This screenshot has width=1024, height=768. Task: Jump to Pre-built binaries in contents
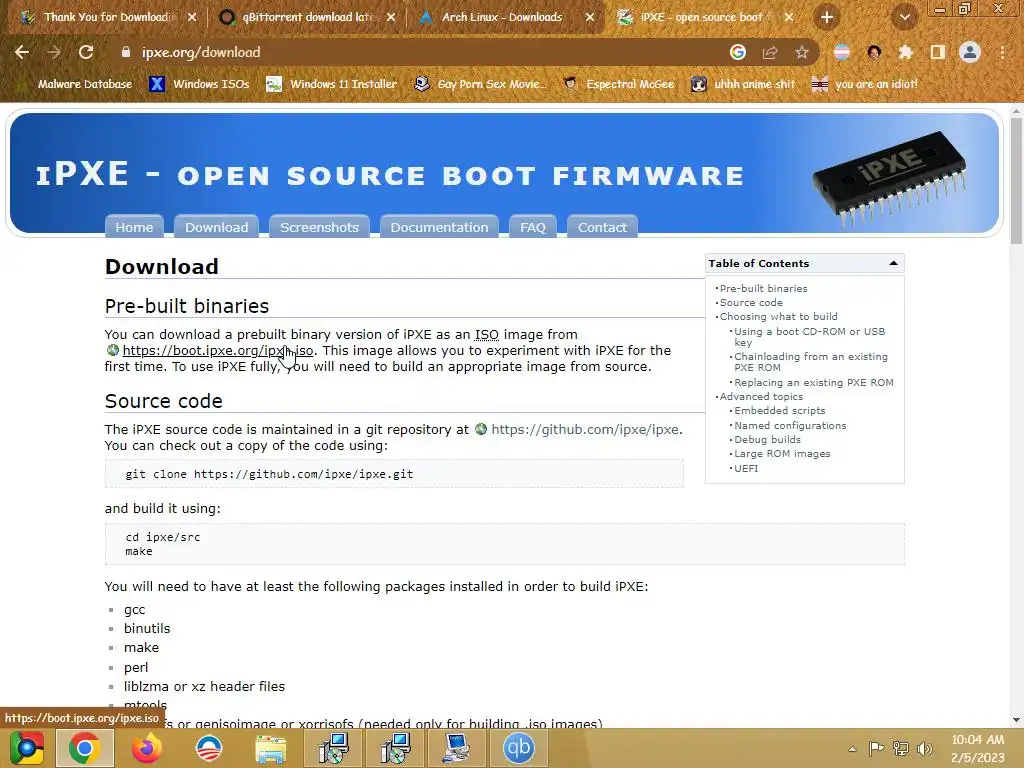763,288
